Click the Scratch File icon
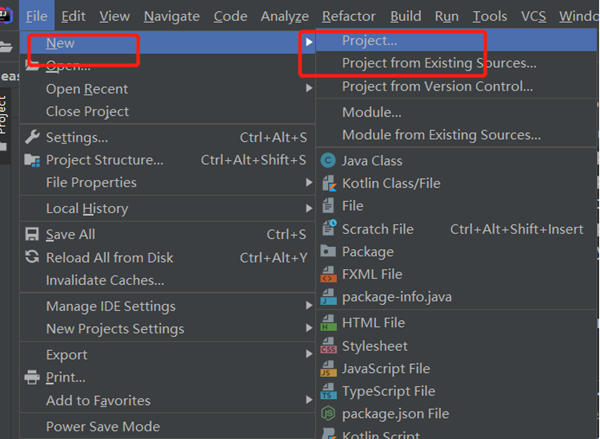 [x=328, y=229]
